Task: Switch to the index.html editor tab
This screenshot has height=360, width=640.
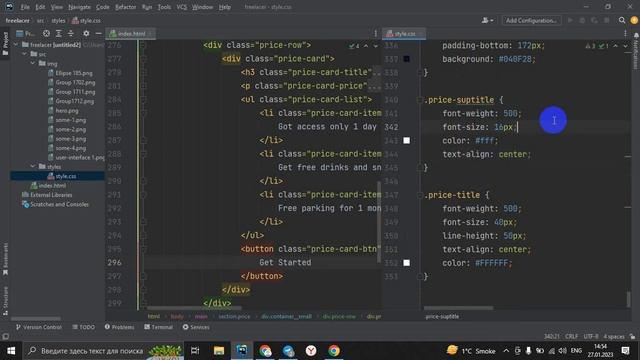Action: coord(131,33)
